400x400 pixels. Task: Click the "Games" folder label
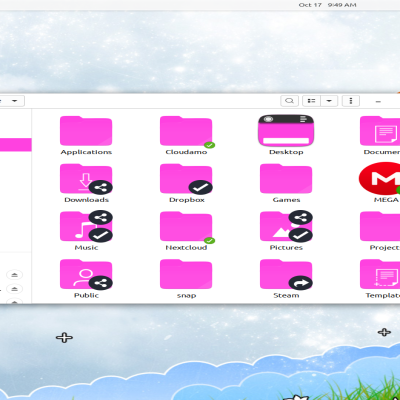click(286, 200)
